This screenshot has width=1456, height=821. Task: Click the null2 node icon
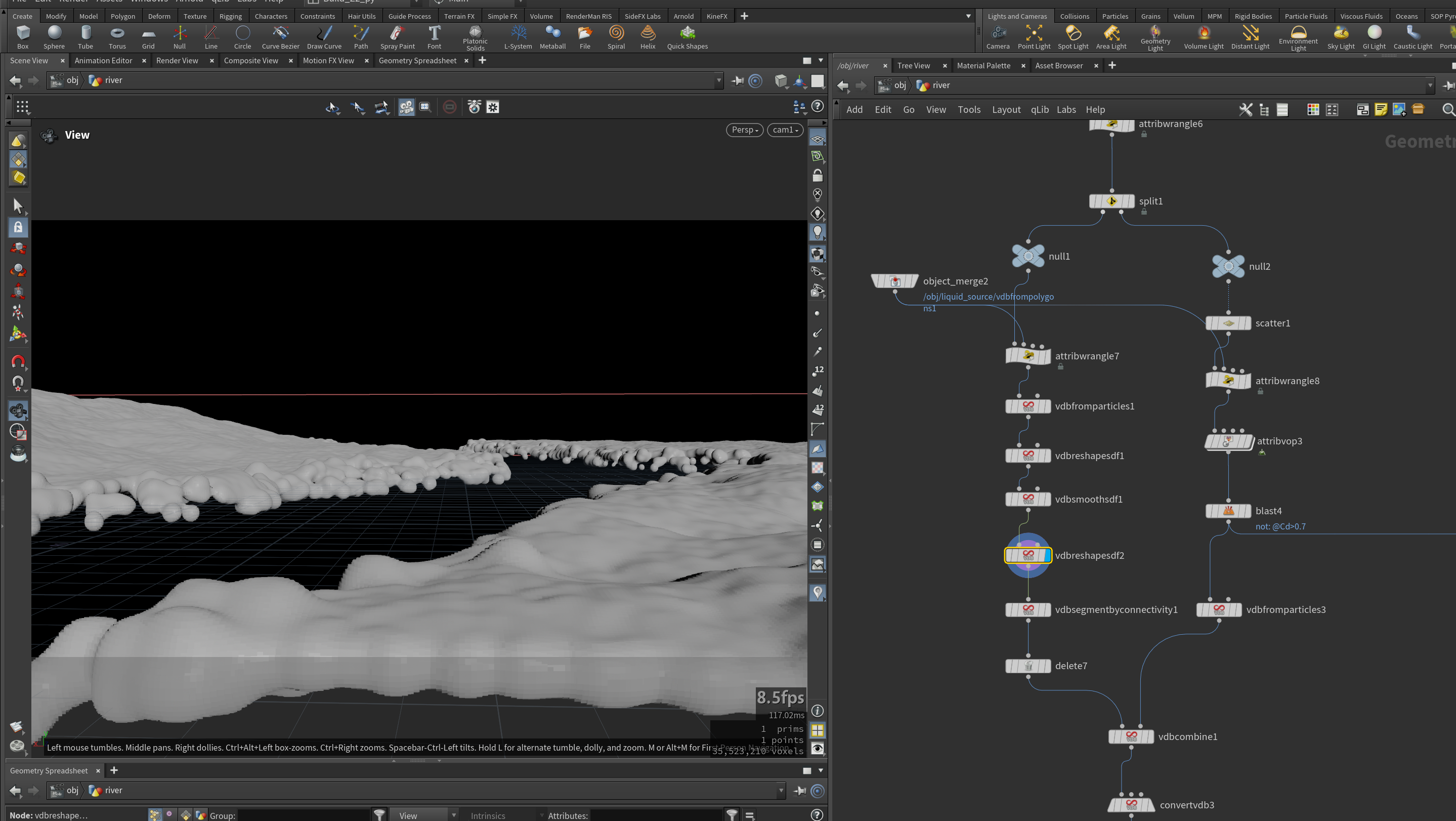pyautogui.click(x=1228, y=266)
